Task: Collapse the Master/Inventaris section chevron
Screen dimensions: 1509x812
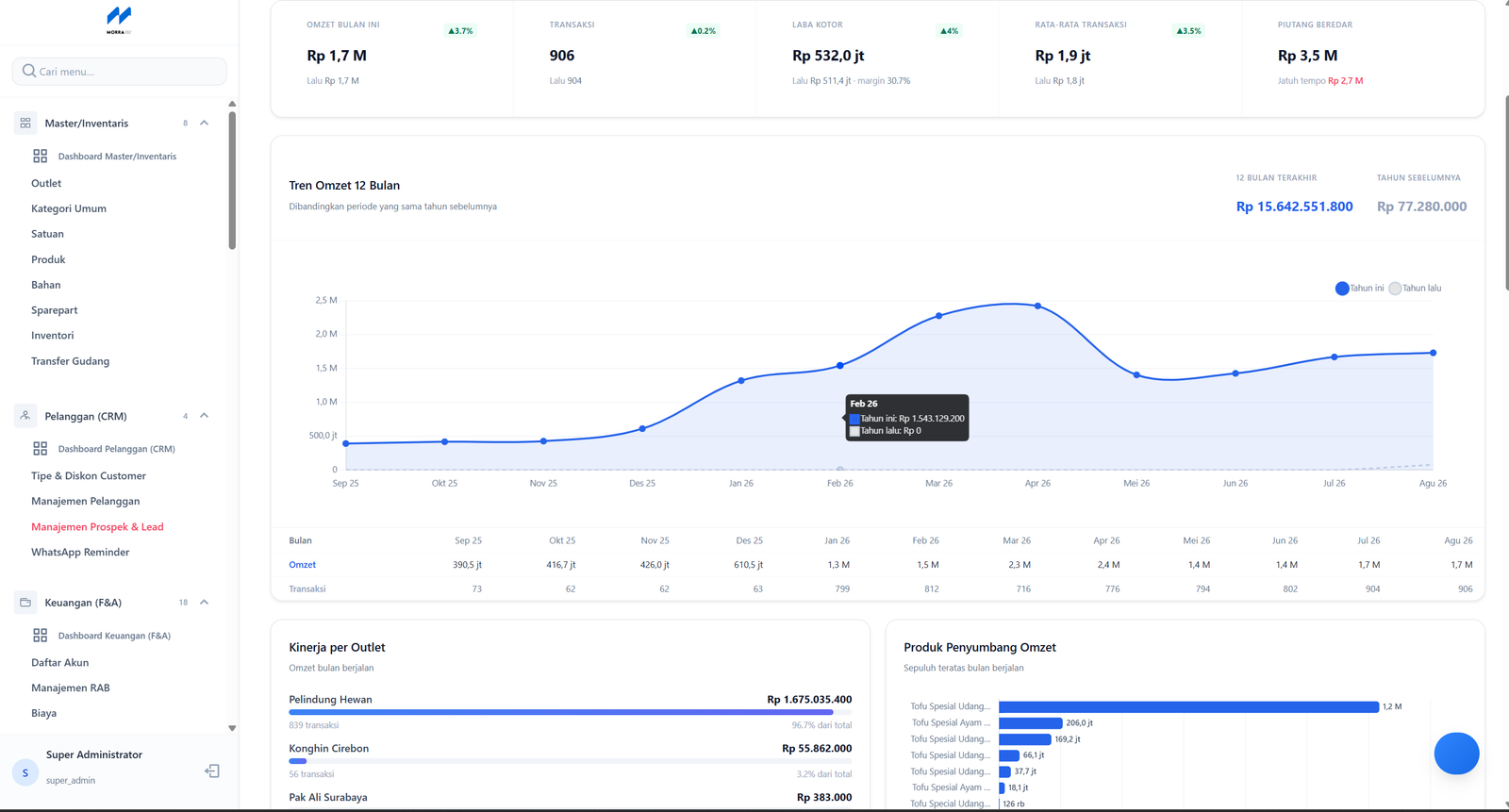Action: point(204,123)
